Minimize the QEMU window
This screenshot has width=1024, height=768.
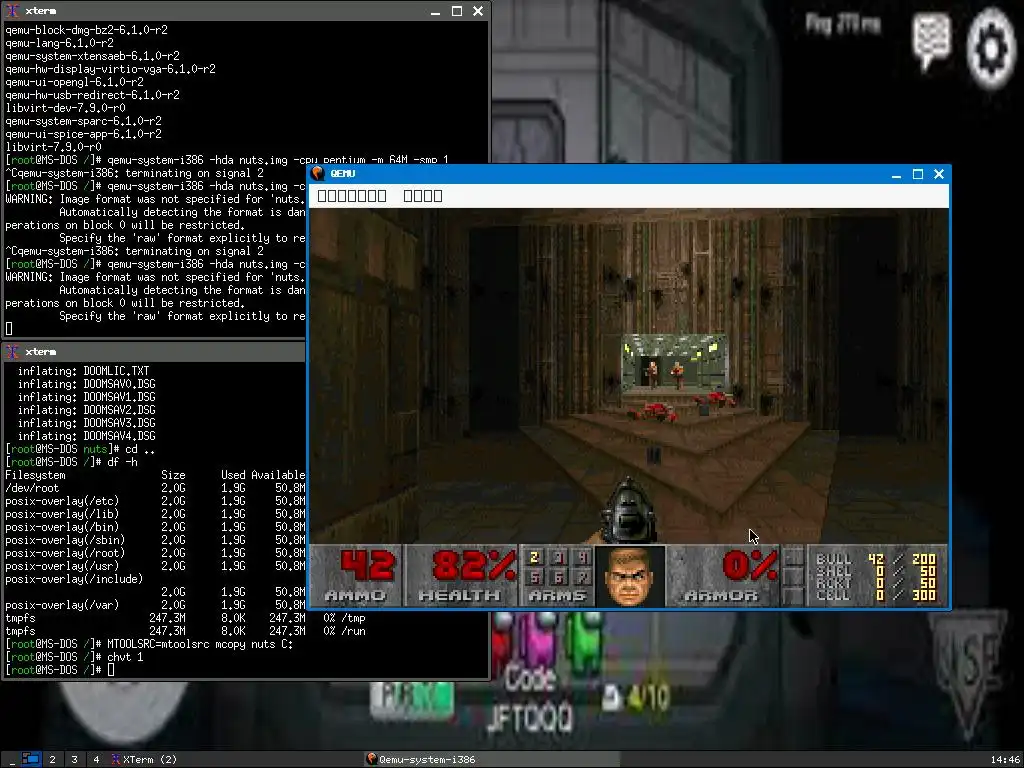[x=896, y=174]
